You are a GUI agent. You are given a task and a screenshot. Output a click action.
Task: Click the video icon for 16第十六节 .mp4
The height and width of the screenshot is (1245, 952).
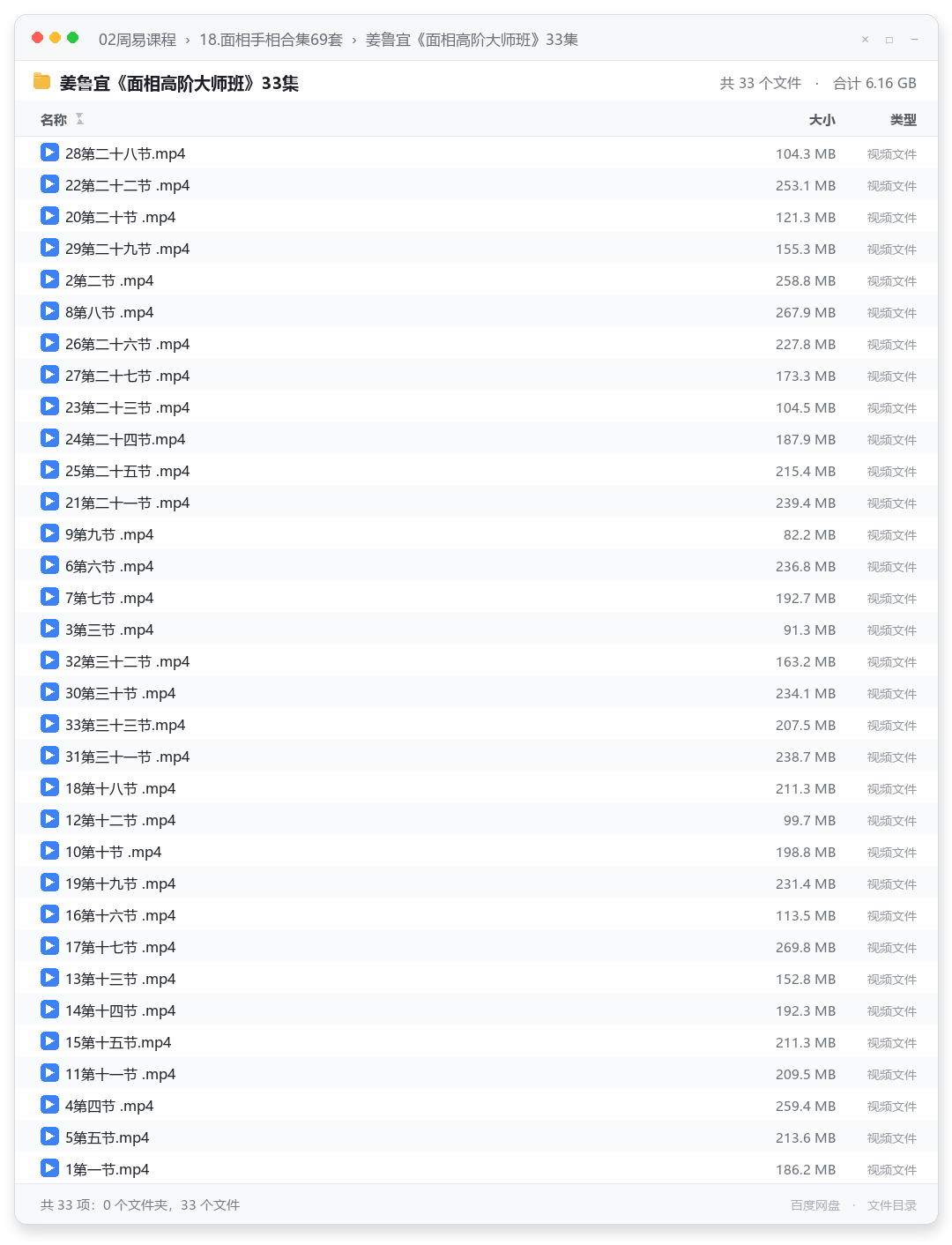(49, 914)
